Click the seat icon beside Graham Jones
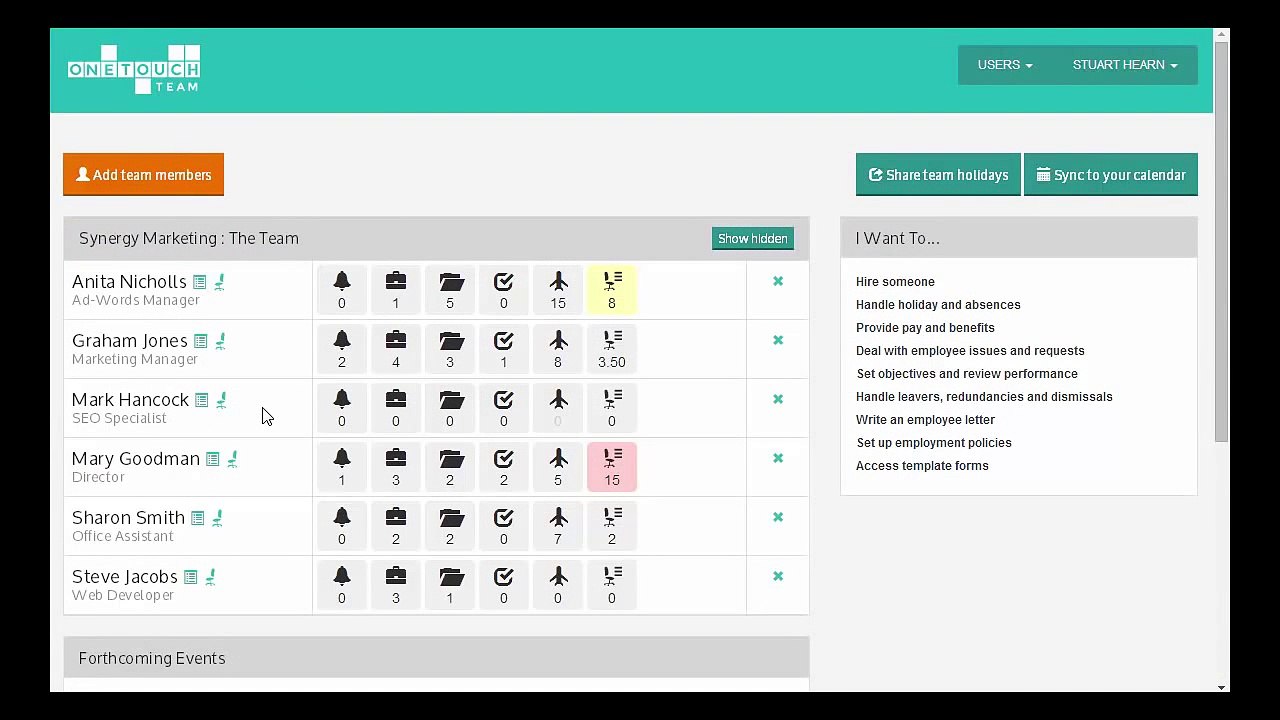1280x720 pixels. coord(221,342)
